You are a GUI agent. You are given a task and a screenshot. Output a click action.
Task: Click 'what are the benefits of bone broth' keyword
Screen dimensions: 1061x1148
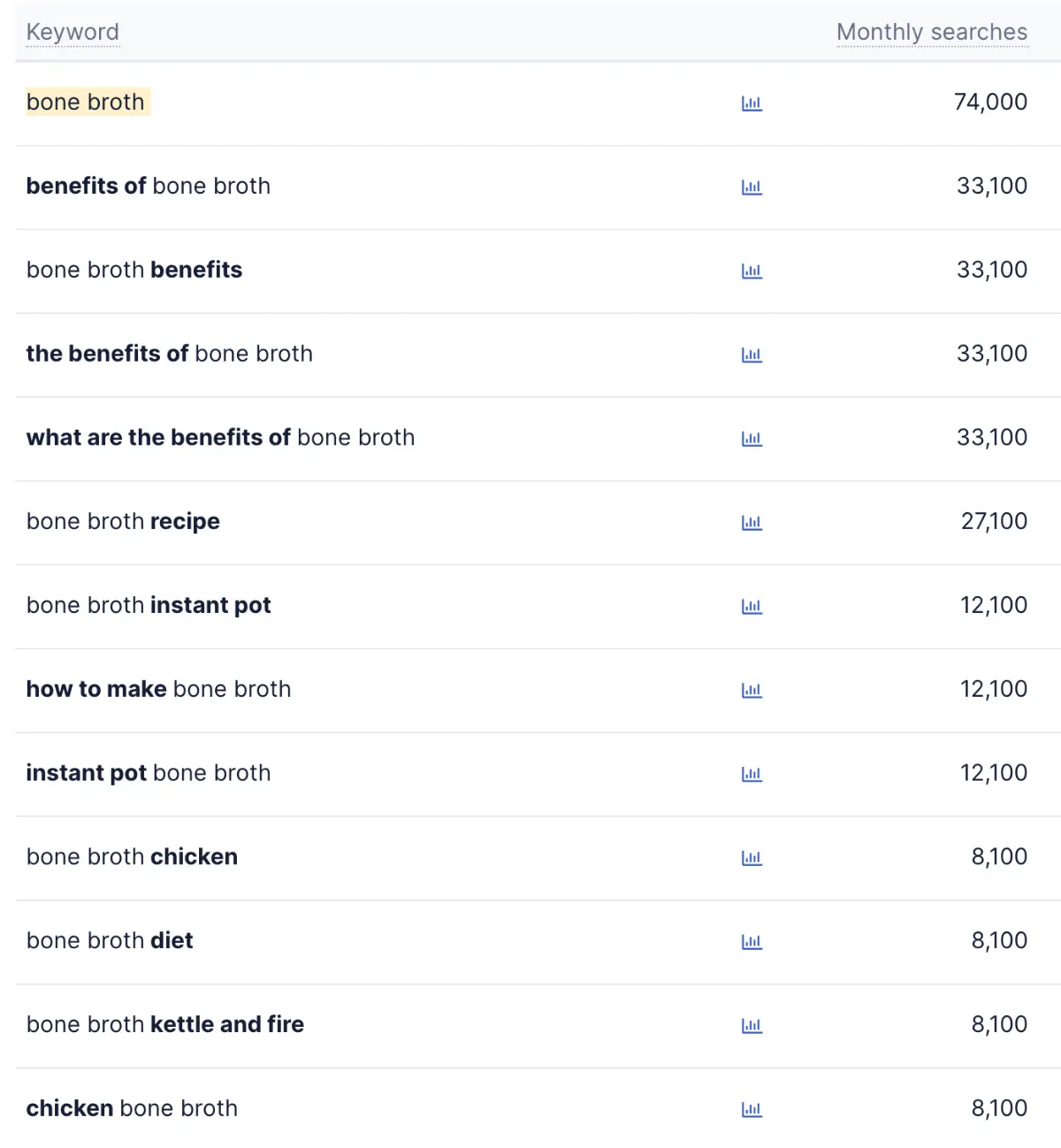[x=220, y=438]
